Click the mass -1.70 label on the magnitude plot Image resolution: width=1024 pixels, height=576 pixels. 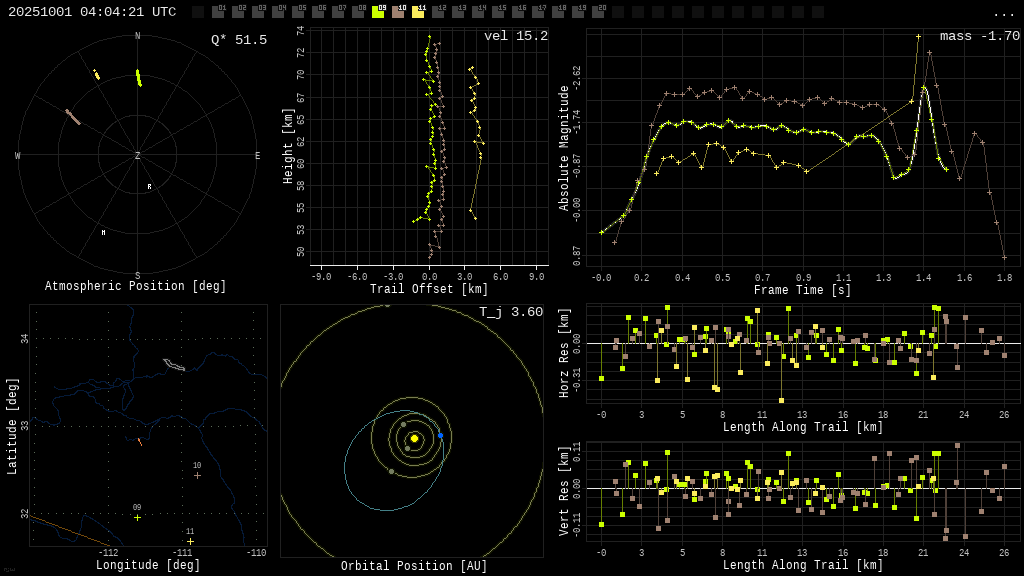point(979,36)
